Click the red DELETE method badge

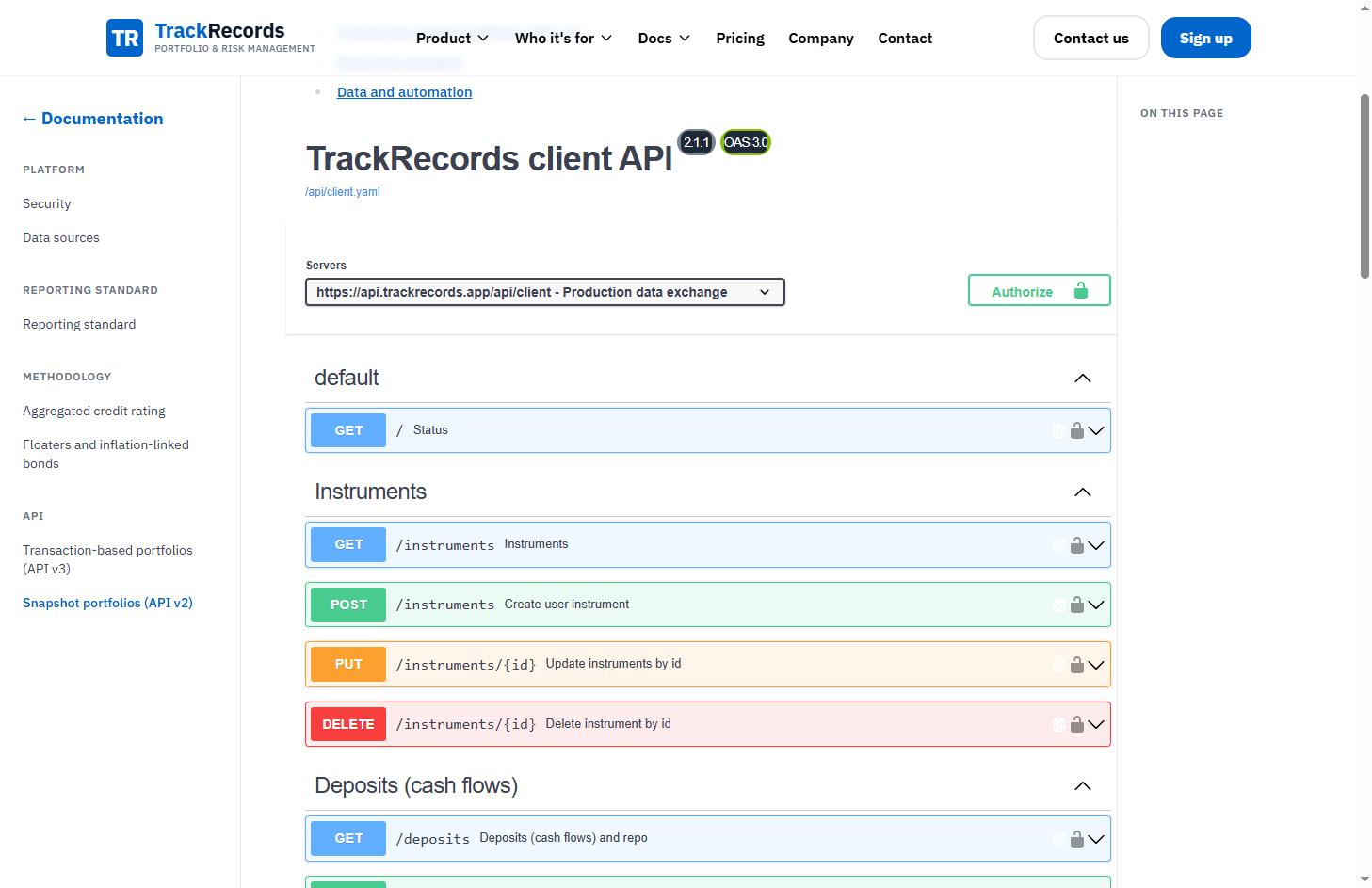348,724
